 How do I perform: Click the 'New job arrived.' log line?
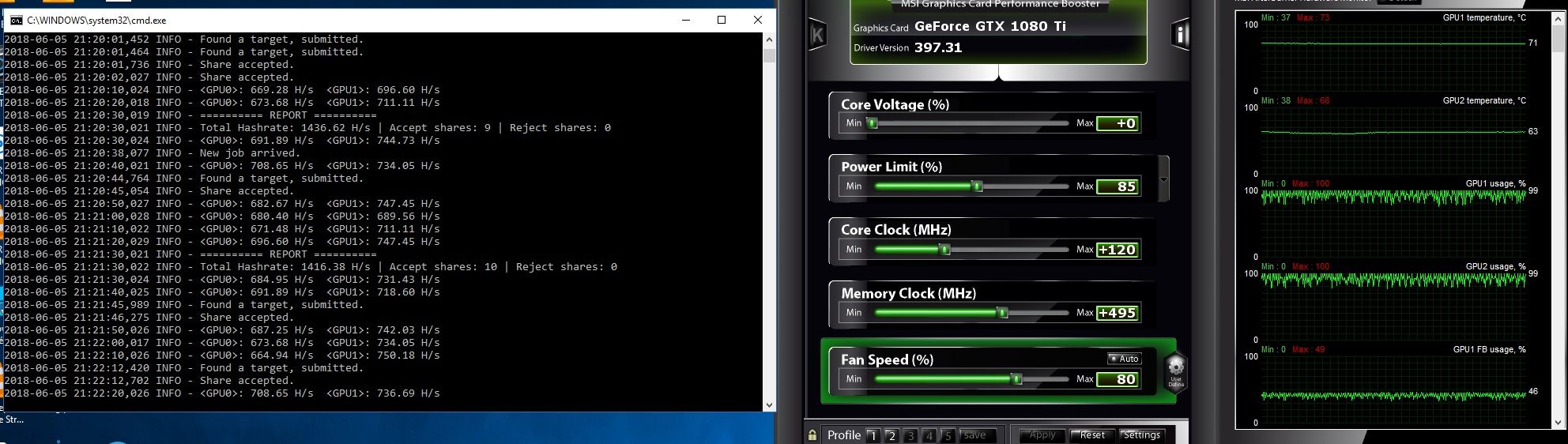click(x=152, y=152)
